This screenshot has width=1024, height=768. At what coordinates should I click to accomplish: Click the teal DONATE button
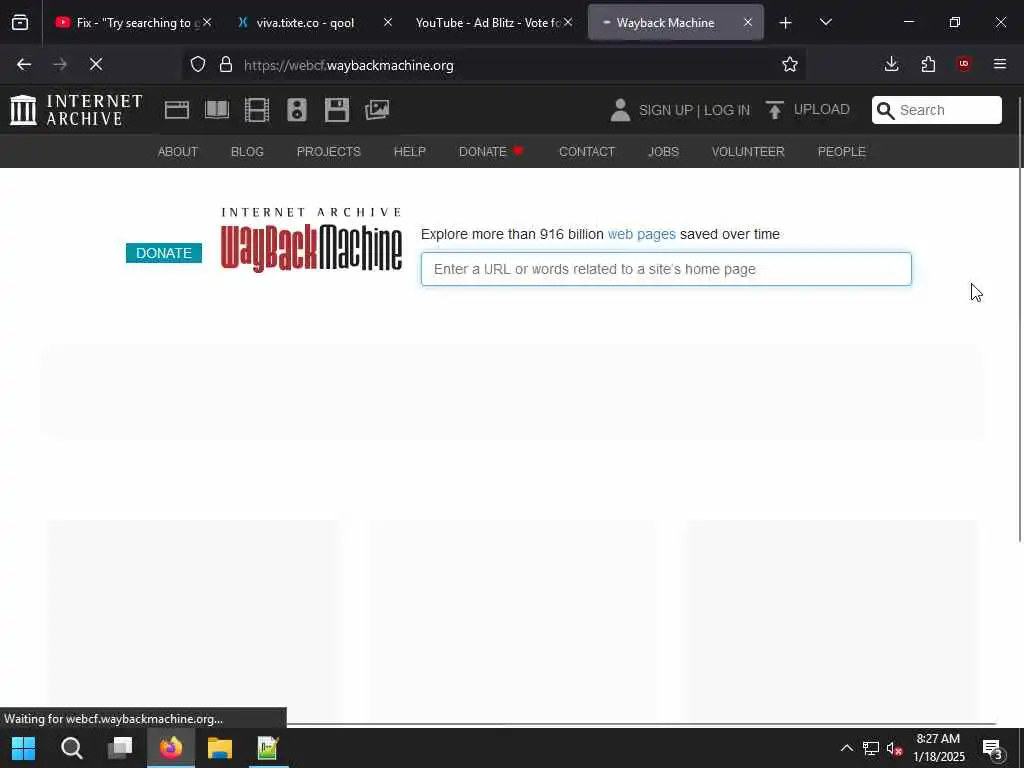164,253
